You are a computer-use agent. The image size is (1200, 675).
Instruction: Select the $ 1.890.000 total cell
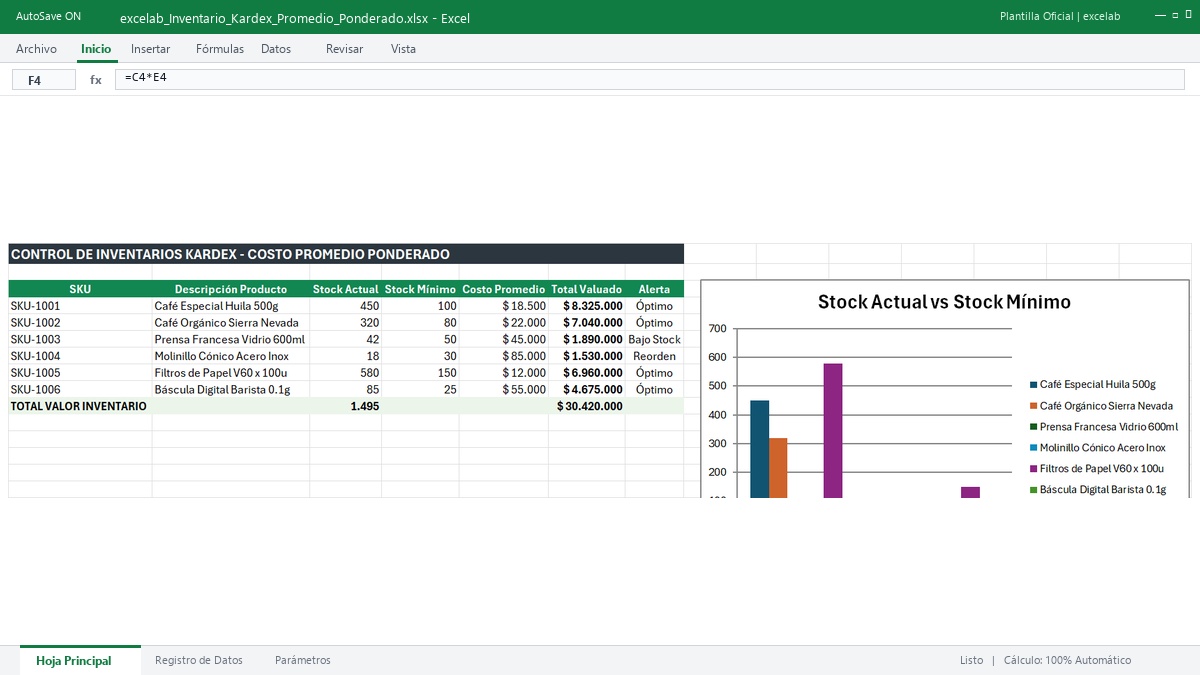pos(587,340)
